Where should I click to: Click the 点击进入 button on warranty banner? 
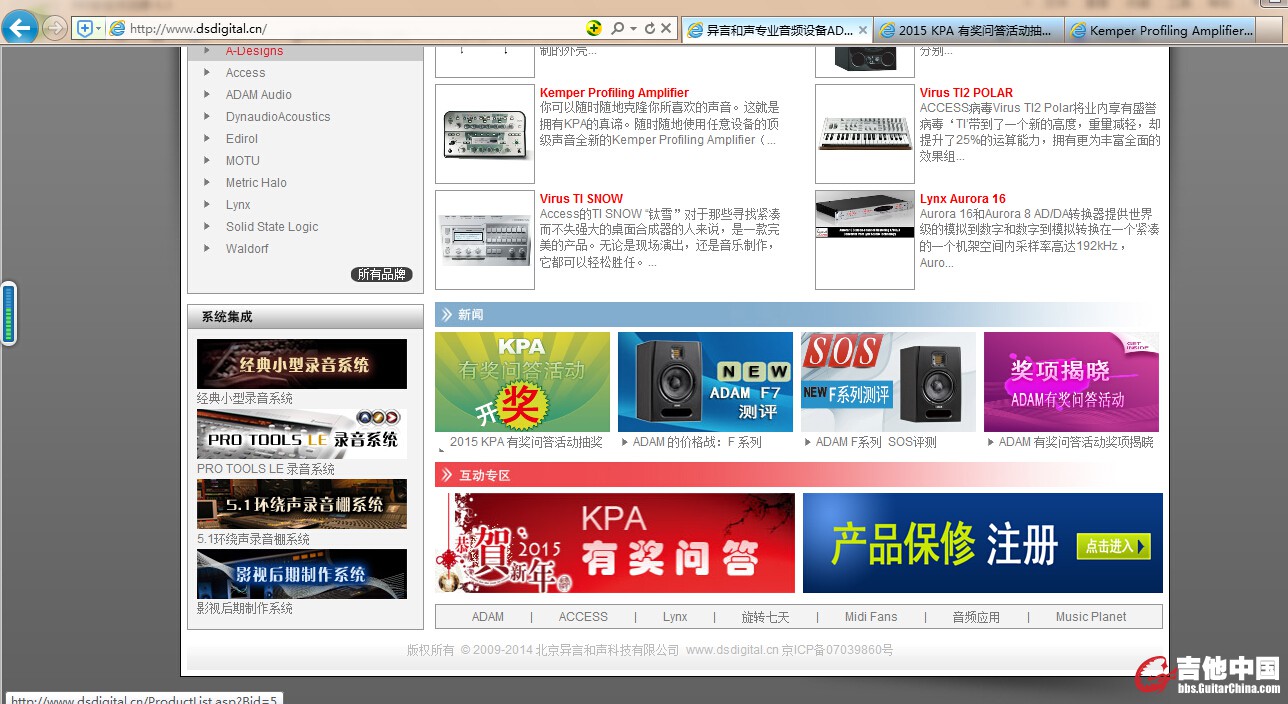[1113, 546]
